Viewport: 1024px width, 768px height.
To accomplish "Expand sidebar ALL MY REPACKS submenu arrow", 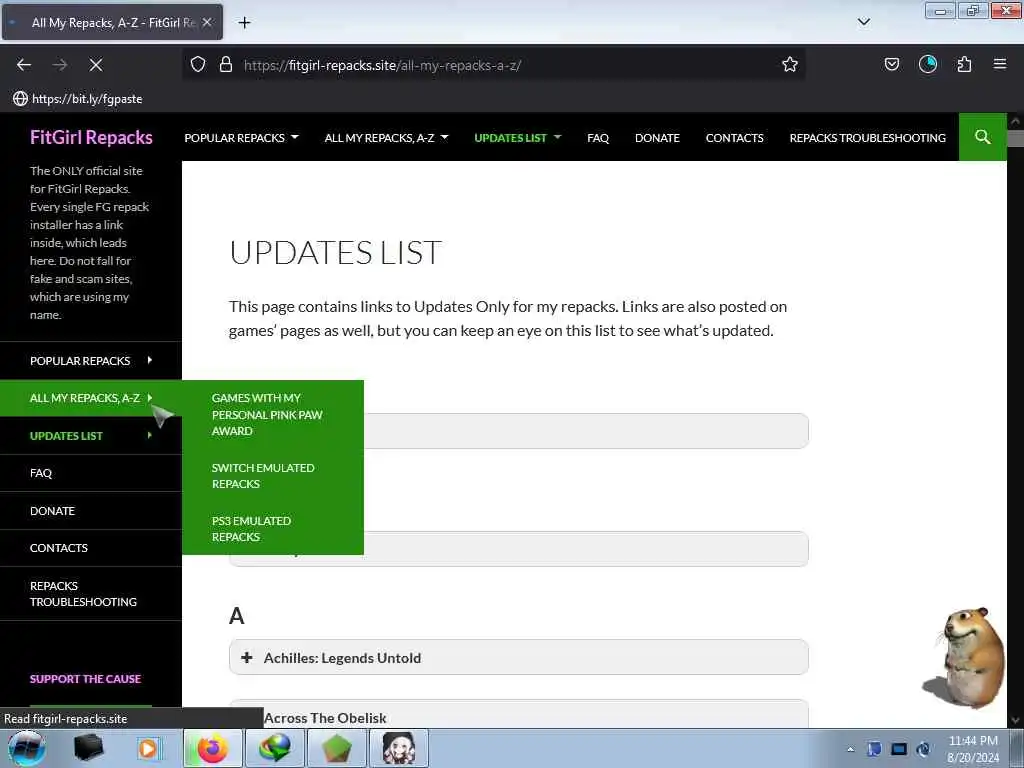I will 150,397.
